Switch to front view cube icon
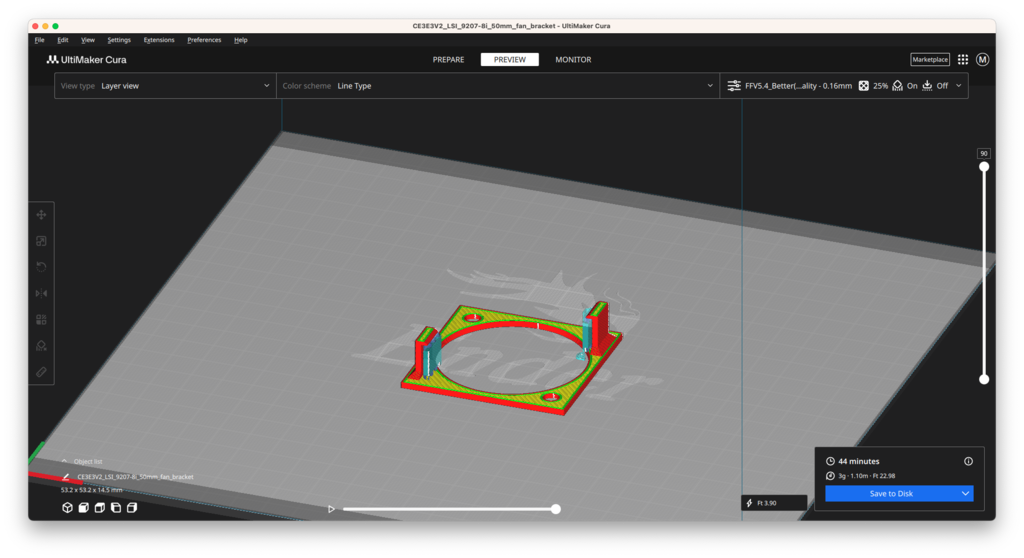The width and height of the screenshot is (1024, 558). pos(84,508)
